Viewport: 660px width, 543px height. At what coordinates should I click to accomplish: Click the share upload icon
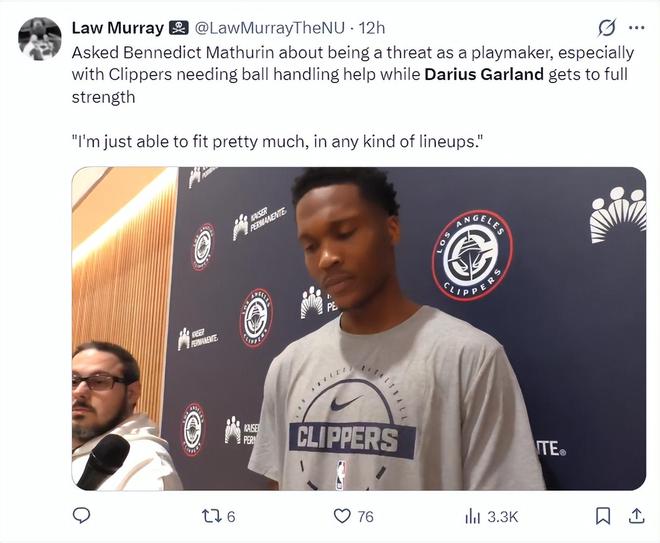(636, 516)
